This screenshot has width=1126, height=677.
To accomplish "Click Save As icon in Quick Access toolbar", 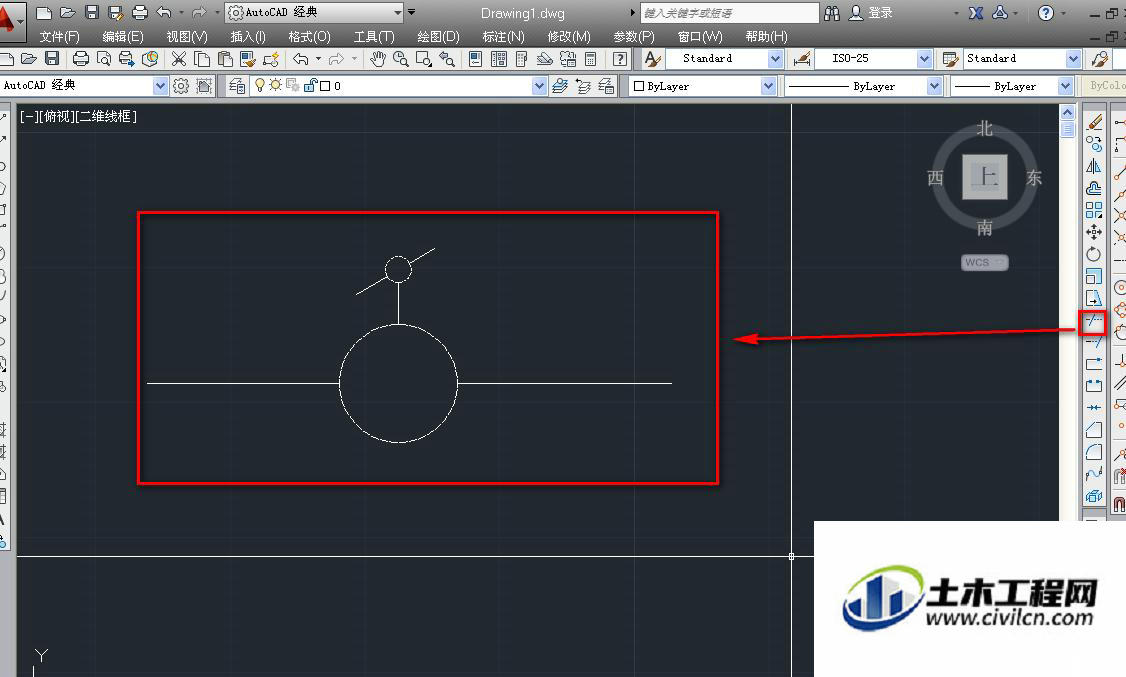I will tap(114, 12).
